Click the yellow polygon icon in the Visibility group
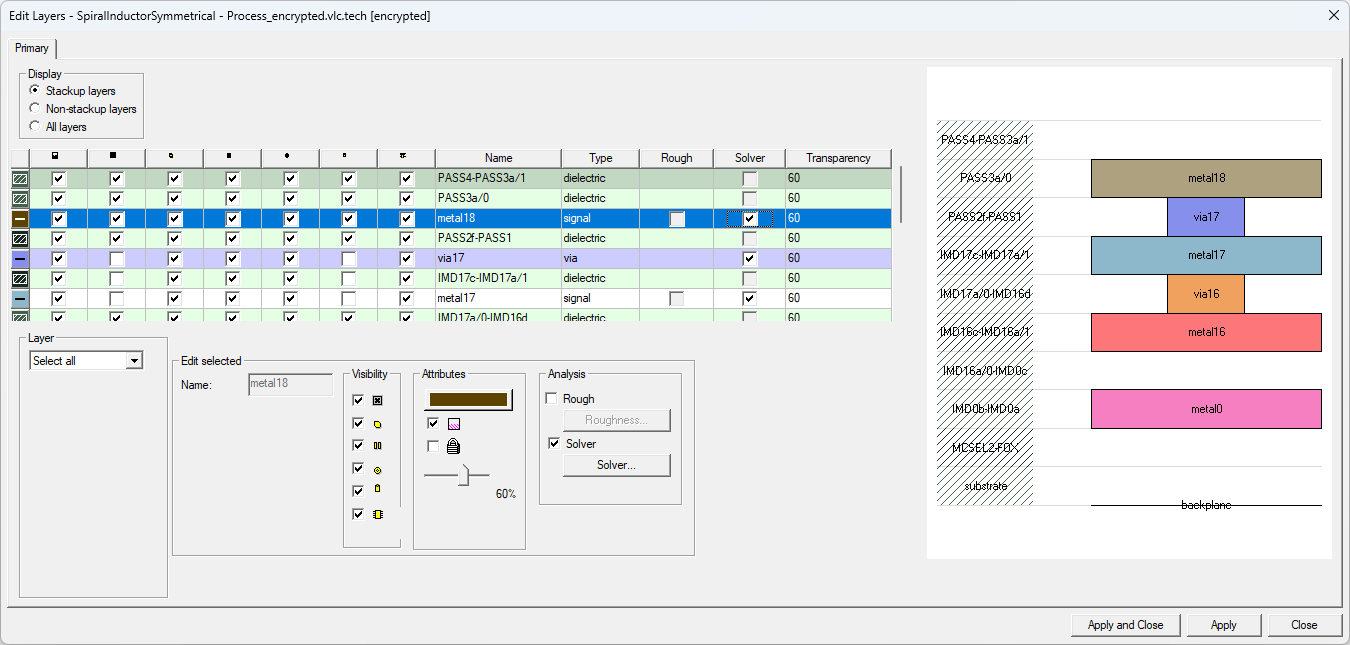1350x645 pixels. point(378,425)
